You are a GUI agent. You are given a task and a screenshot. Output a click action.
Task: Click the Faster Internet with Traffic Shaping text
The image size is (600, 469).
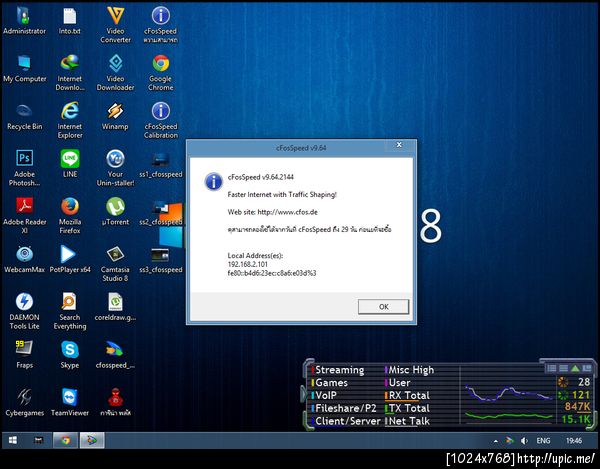tap(282, 195)
